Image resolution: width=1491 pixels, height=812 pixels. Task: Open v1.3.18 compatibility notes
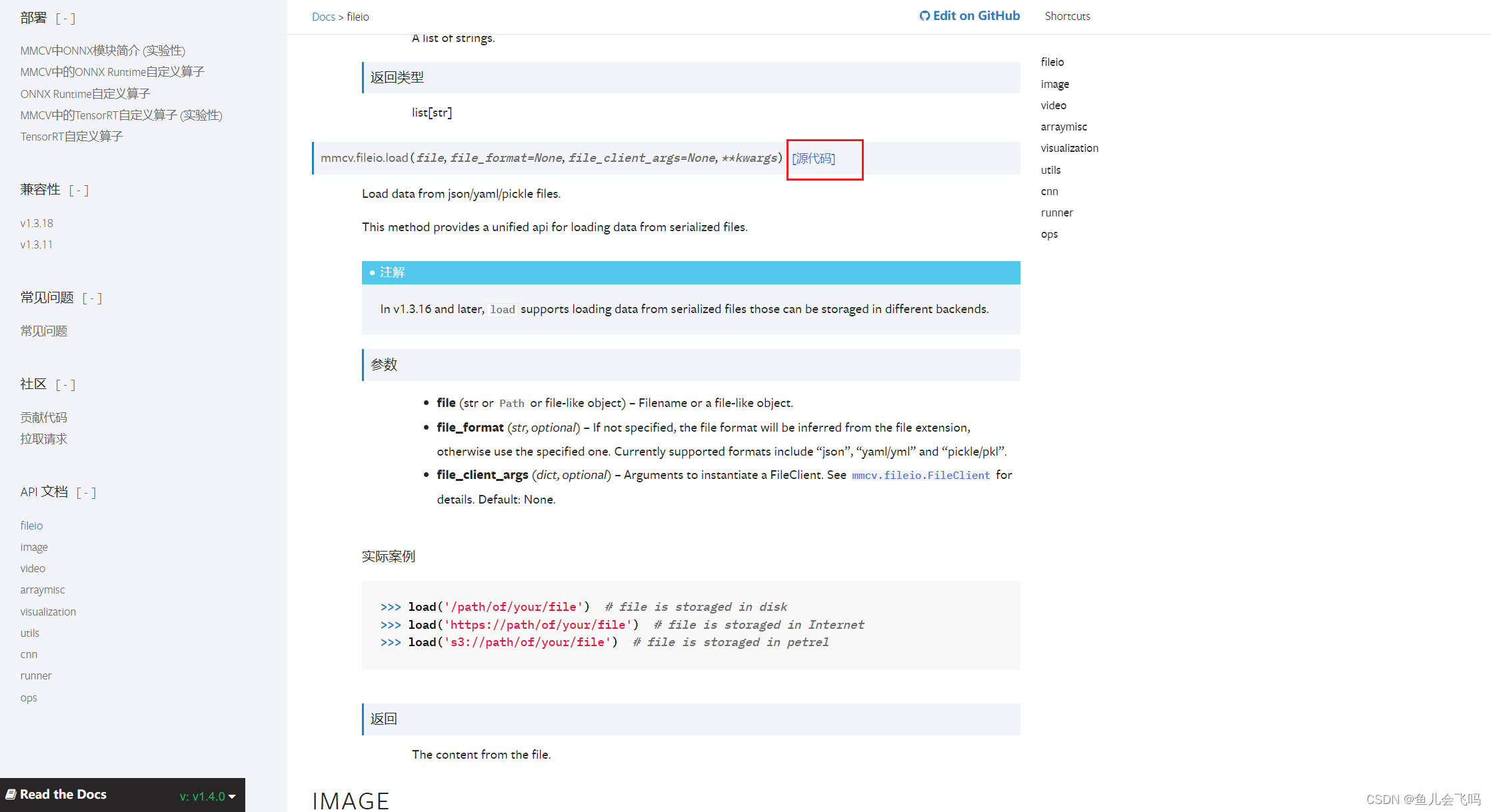[x=37, y=223]
